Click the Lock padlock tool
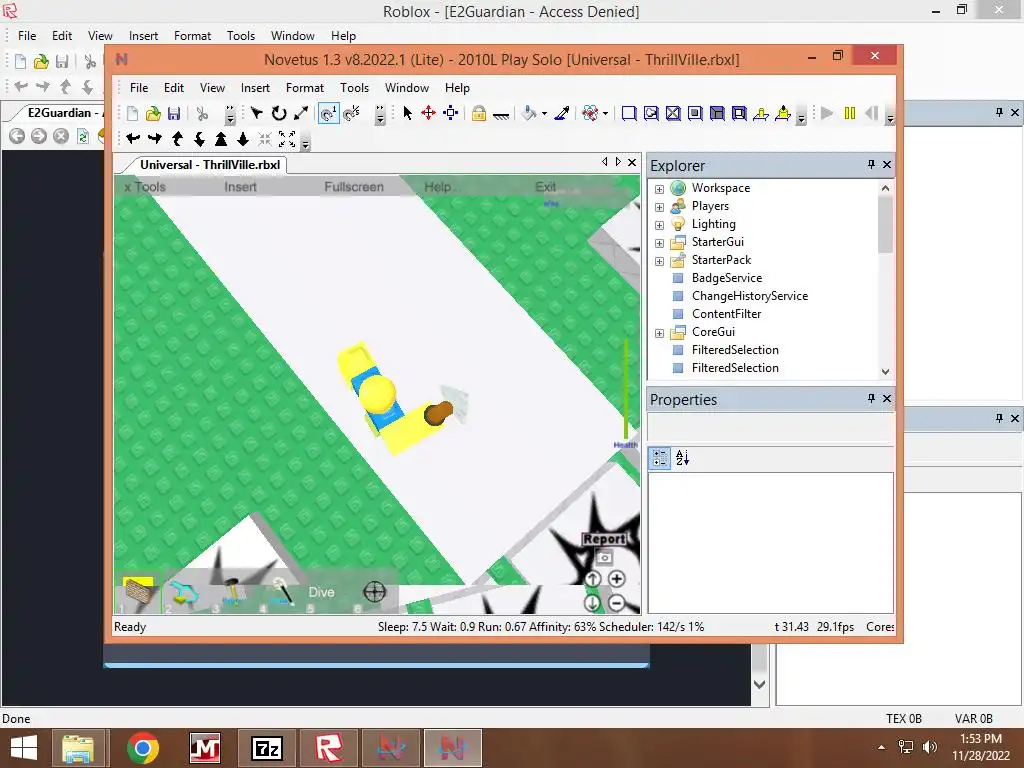The width and height of the screenshot is (1024, 768). pyautogui.click(x=479, y=113)
